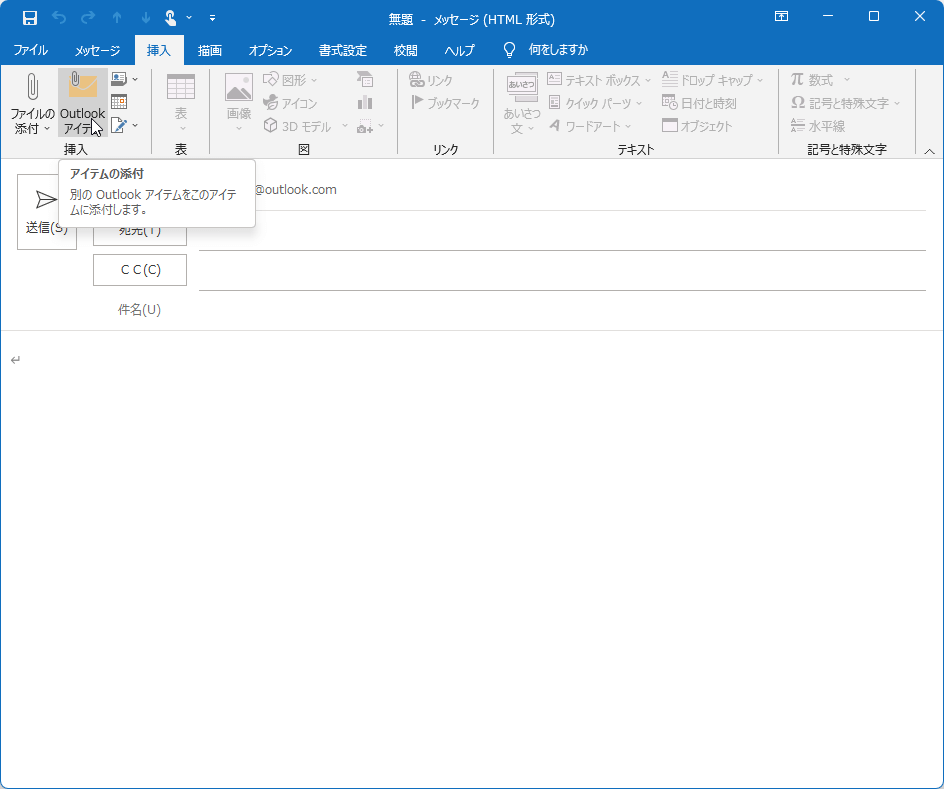
Task: Click the signature pen icon
Action: coord(119,125)
